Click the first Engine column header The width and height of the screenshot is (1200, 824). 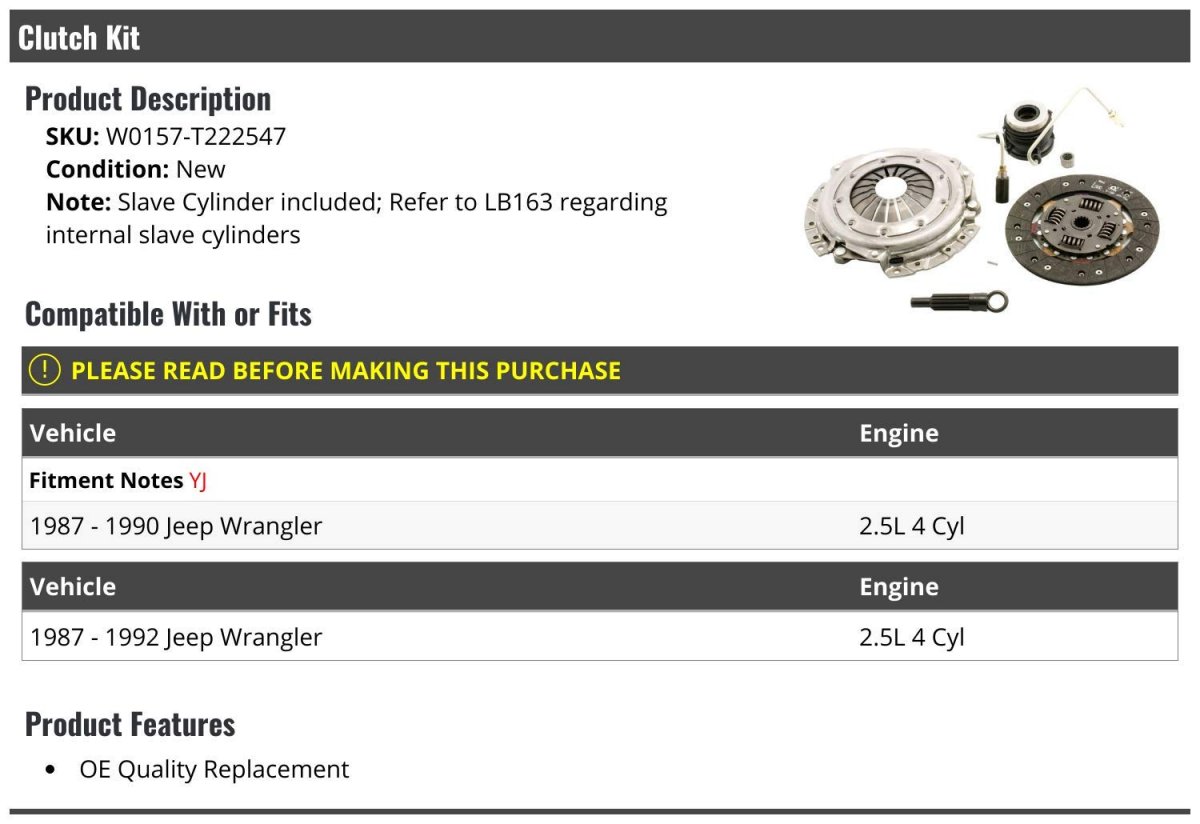tap(899, 433)
